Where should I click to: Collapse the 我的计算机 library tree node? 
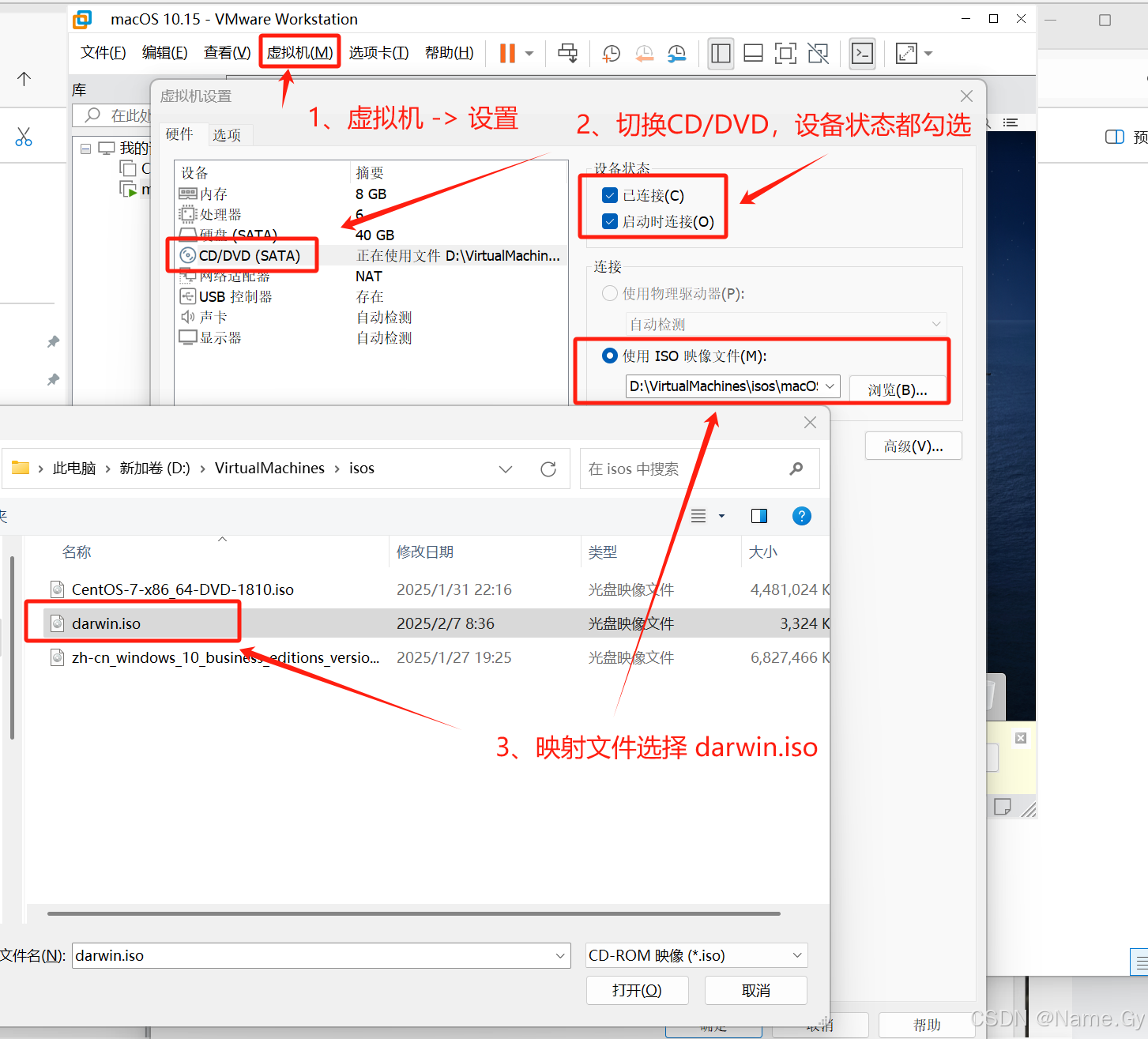coord(85,149)
